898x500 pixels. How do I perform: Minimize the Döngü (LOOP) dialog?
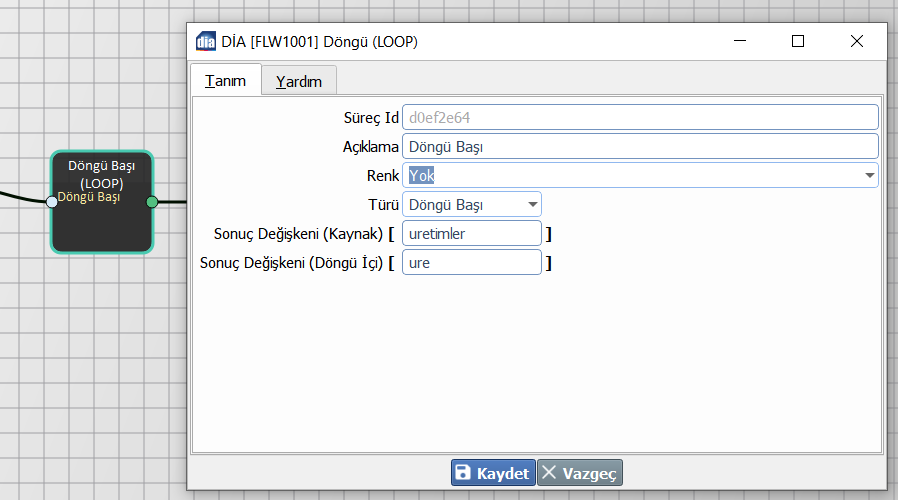pos(741,42)
